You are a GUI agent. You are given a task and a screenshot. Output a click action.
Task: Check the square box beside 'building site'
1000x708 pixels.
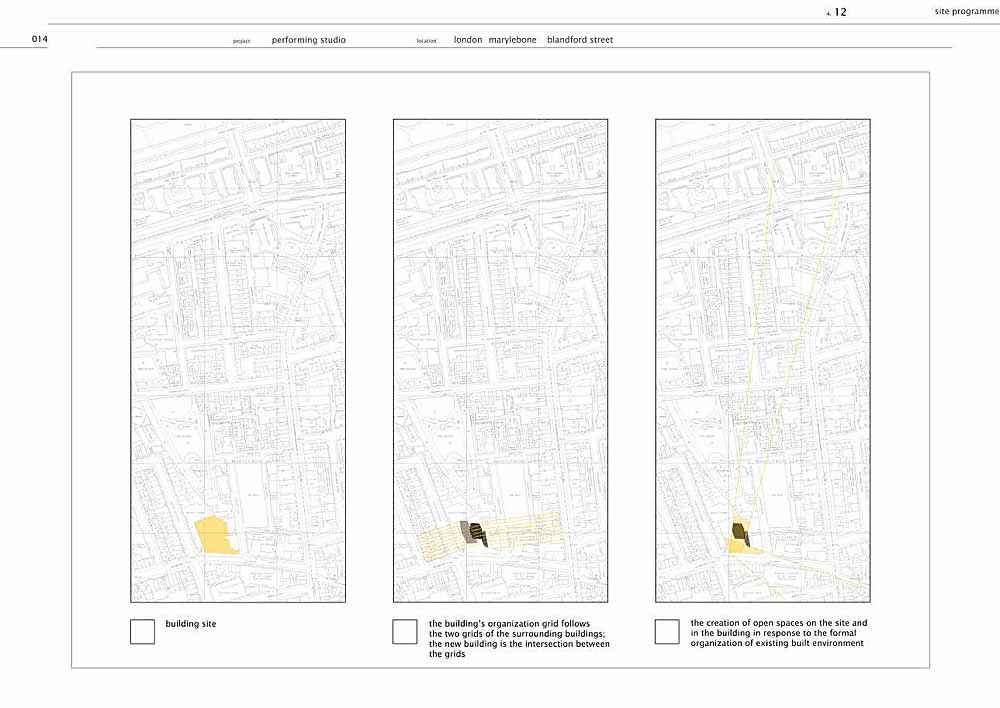tap(142, 631)
